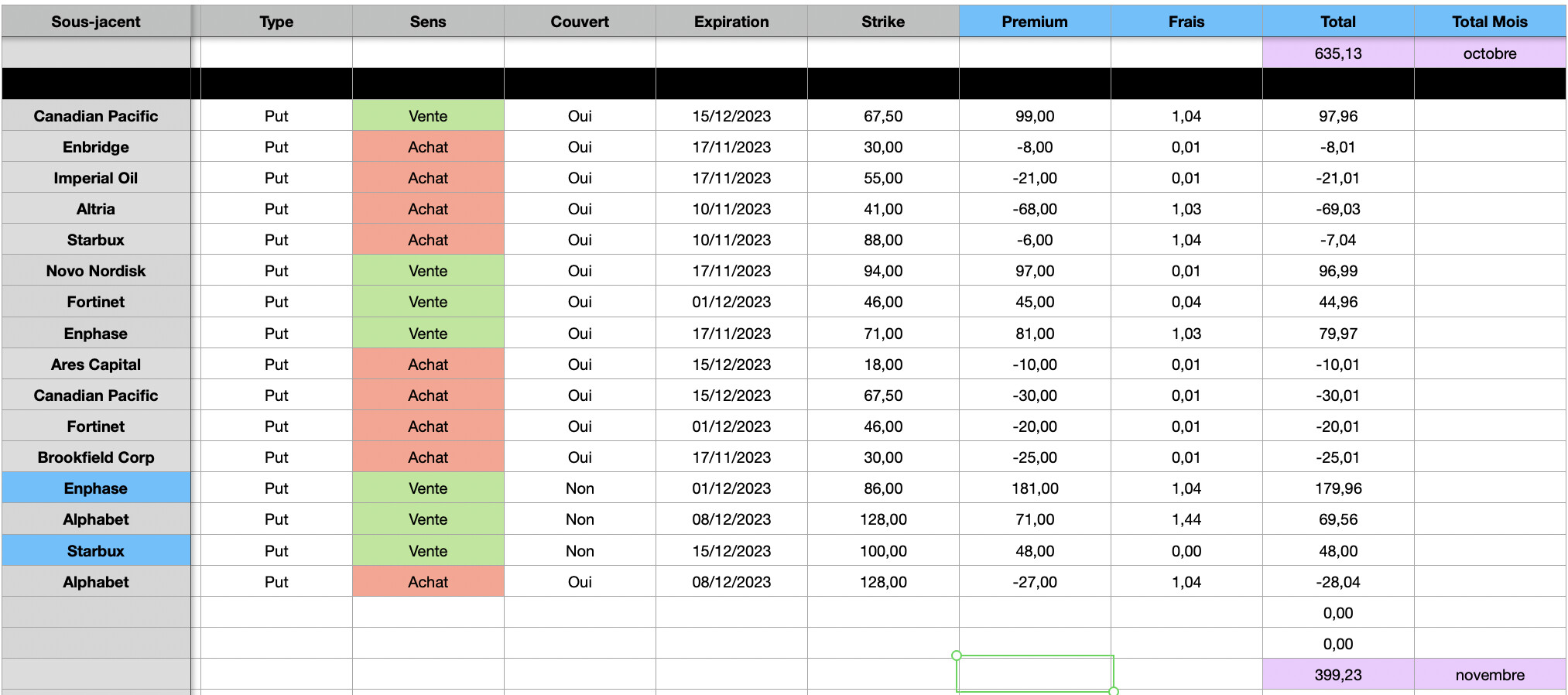The width and height of the screenshot is (1568, 695).
Task: Select the Frais 0,04 cell
Action: pos(1186,302)
